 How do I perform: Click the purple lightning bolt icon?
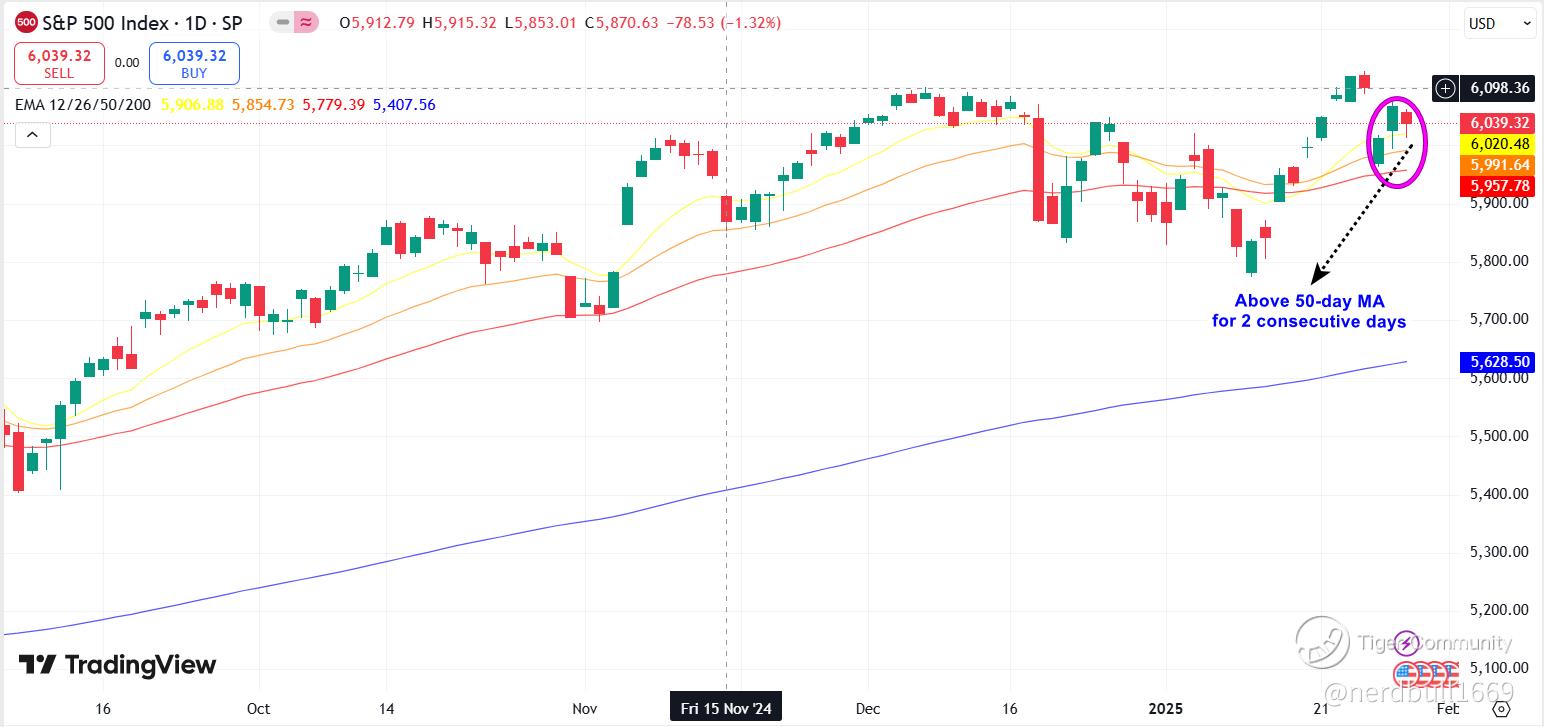click(x=1407, y=641)
